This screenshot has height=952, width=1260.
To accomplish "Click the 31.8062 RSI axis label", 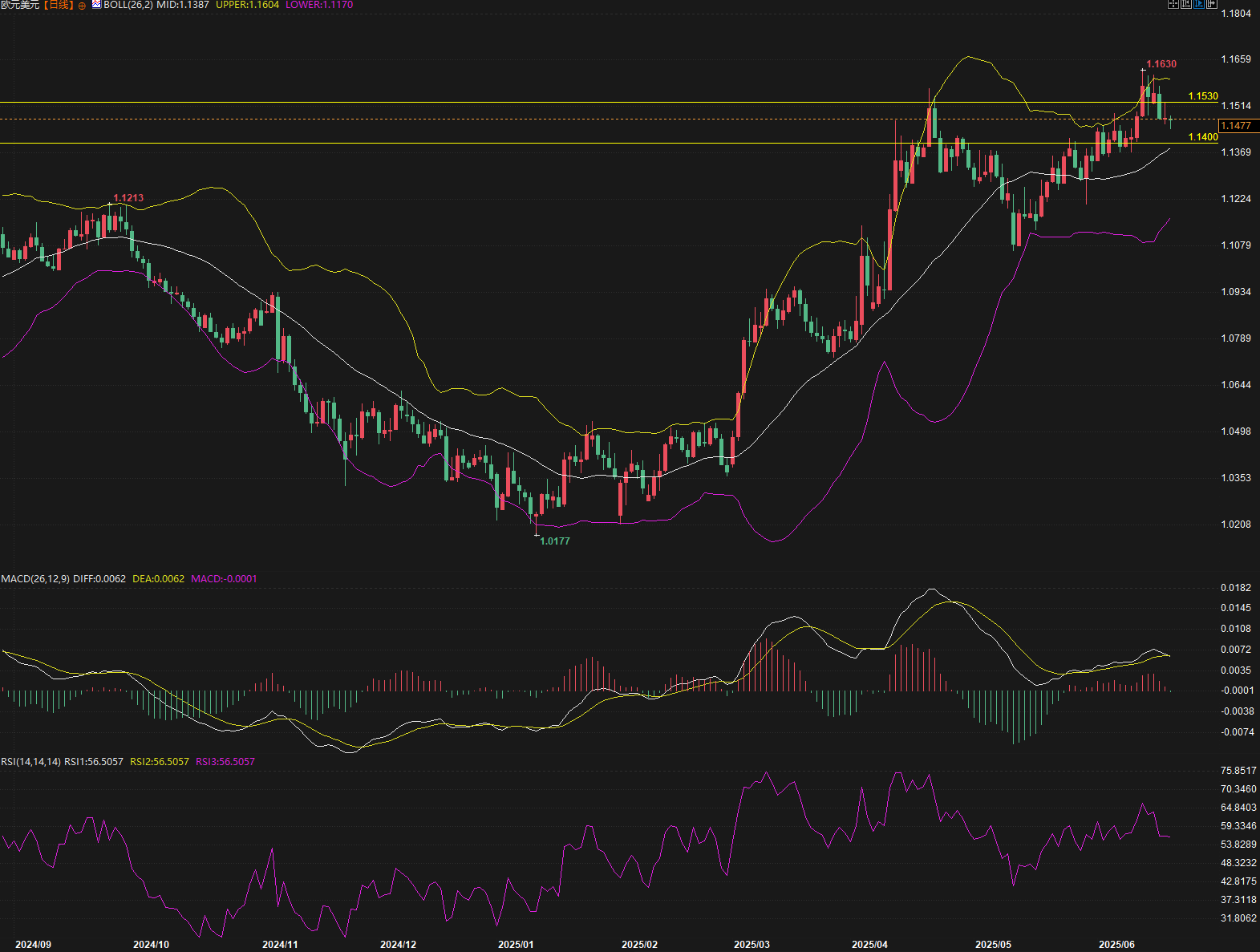I will pos(1238,918).
